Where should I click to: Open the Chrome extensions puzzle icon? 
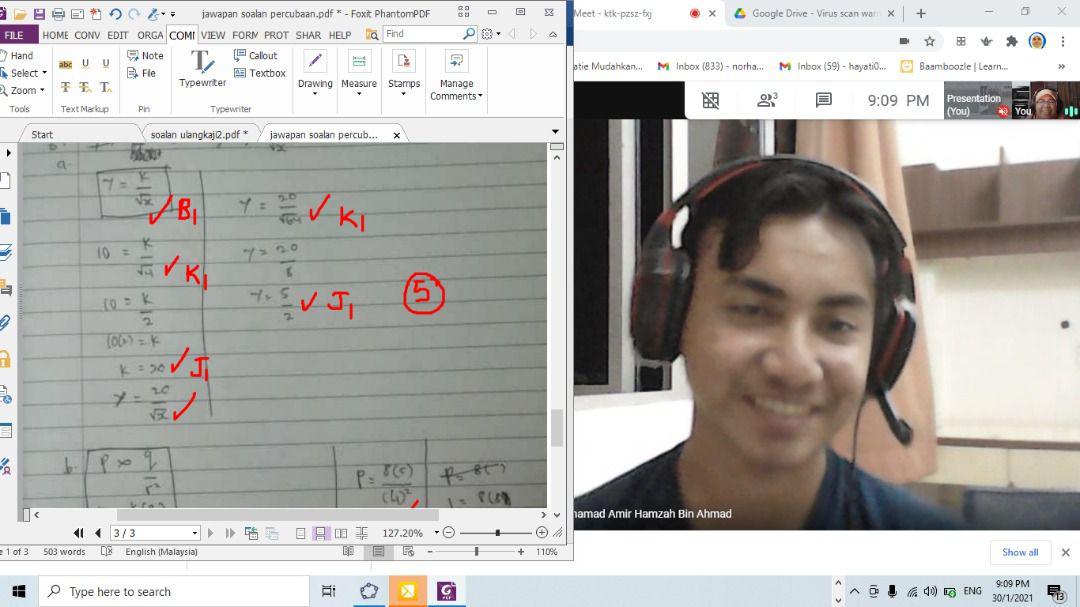click(x=1012, y=41)
